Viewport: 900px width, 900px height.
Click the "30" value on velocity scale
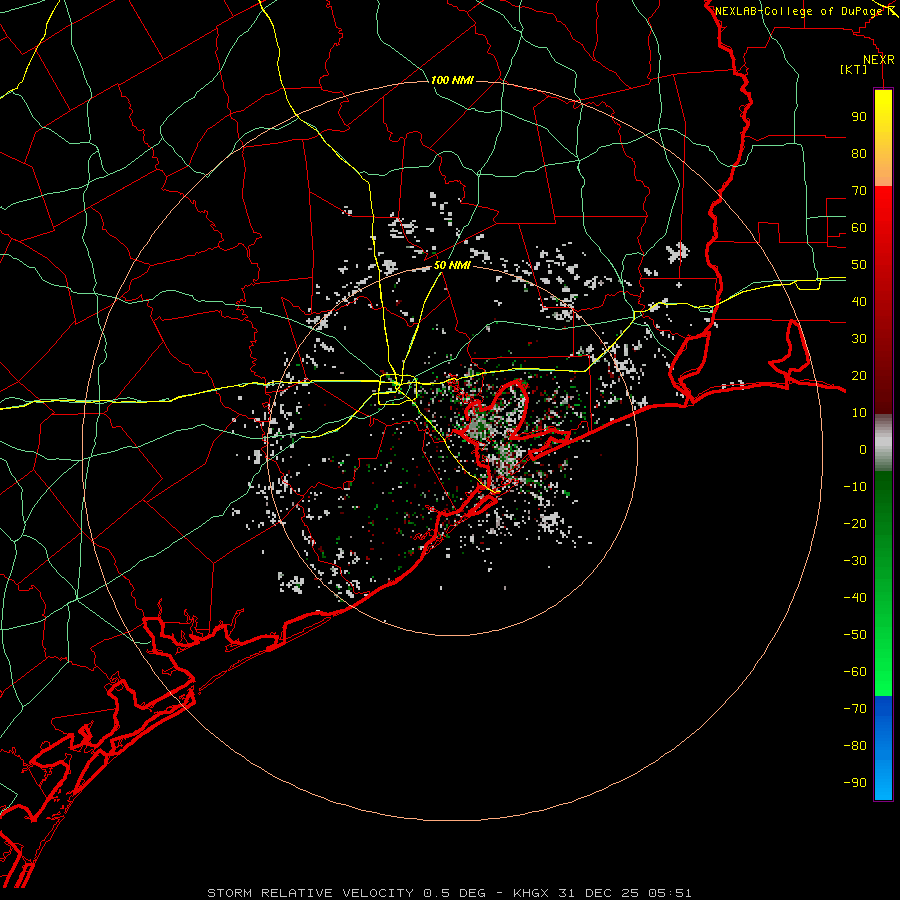tap(859, 339)
